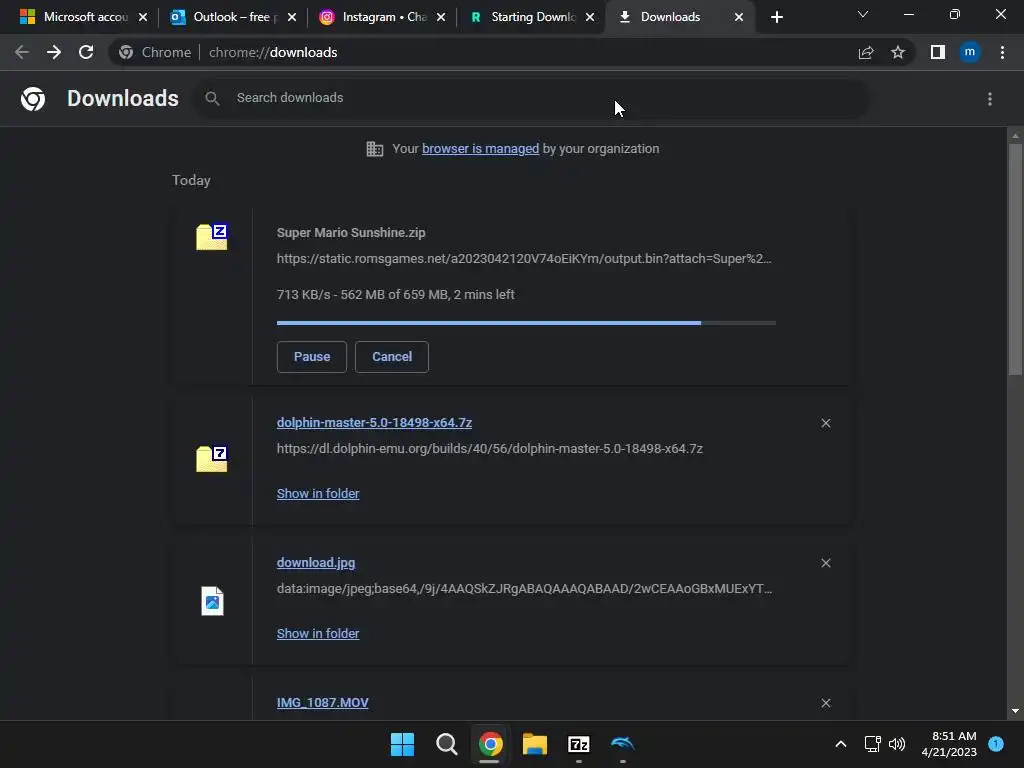Go forward with the browser forward arrow
Screen dimensions: 1024x768
tap(54, 52)
